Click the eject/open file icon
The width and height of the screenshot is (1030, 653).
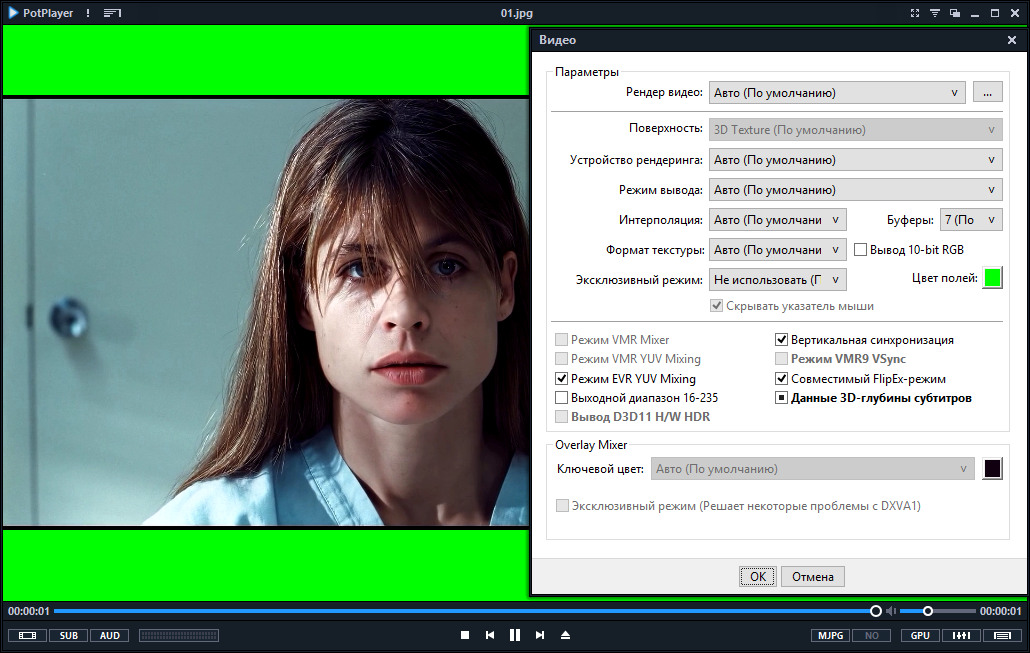[565, 635]
